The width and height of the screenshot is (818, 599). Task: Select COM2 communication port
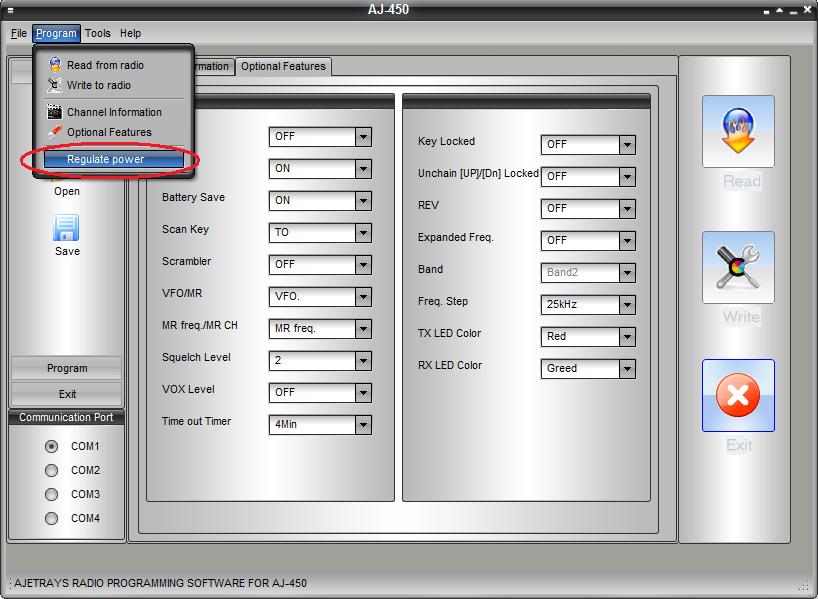51,470
